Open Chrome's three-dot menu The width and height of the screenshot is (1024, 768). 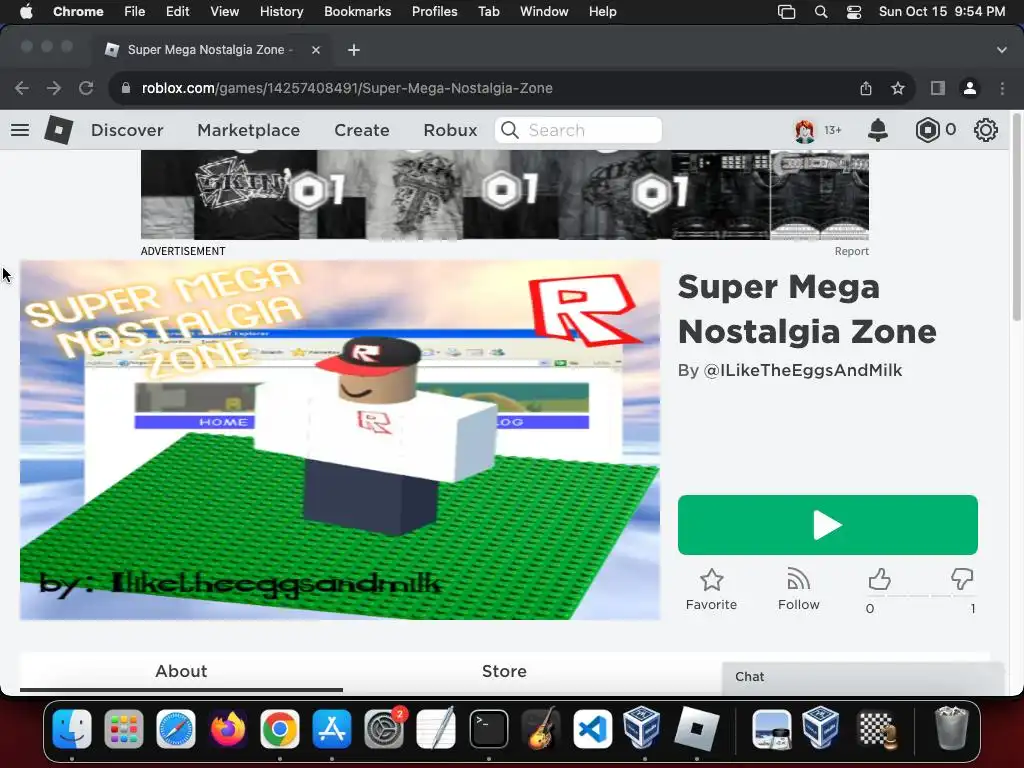[x=1002, y=88]
